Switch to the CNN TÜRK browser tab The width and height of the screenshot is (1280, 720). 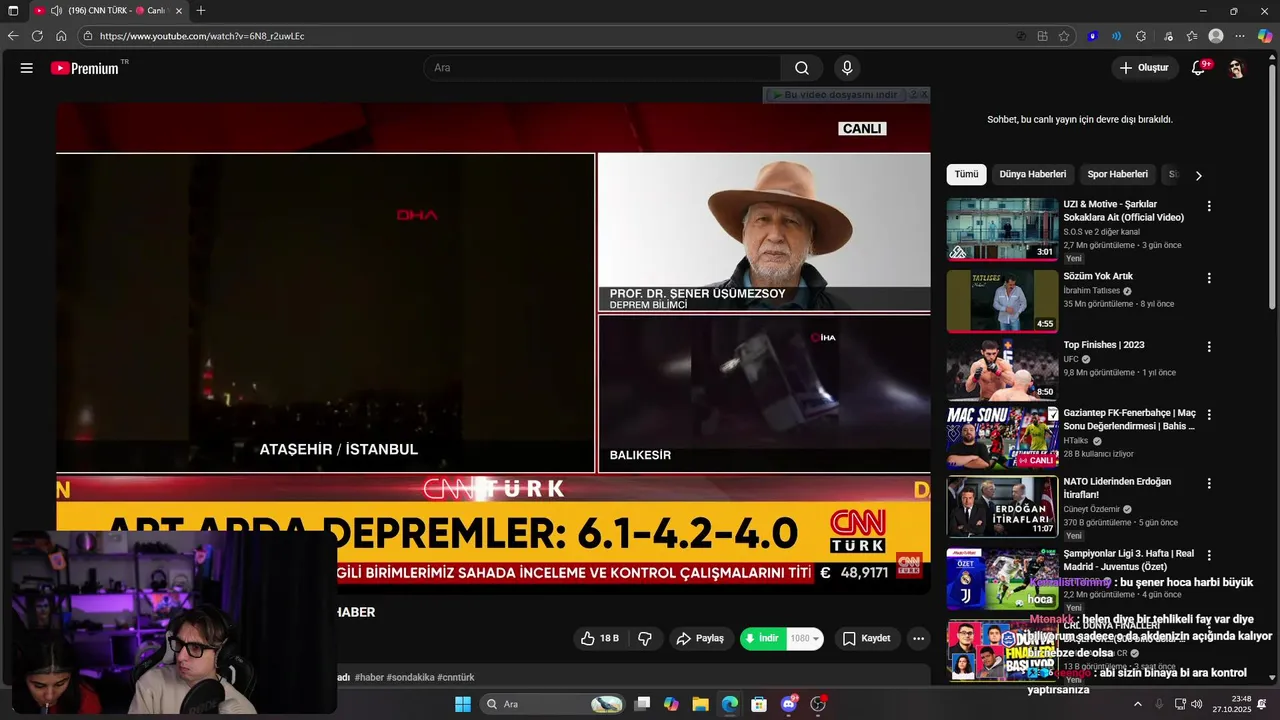point(108,10)
